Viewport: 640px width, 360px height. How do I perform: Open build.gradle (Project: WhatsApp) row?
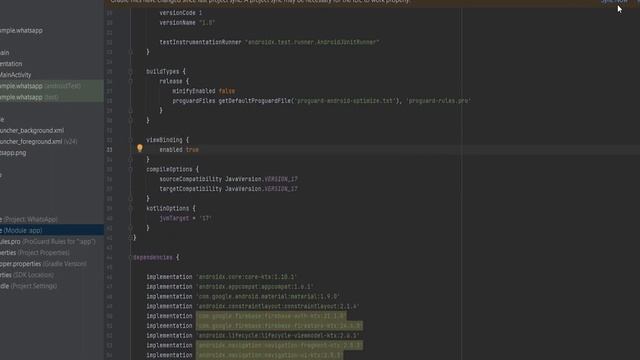tap(29, 219)
